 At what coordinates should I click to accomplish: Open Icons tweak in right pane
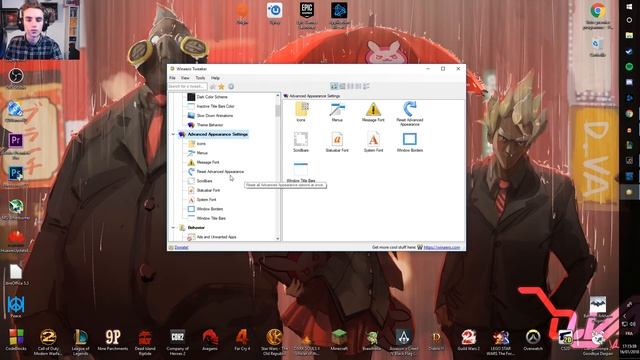click(x=301, y=112)
